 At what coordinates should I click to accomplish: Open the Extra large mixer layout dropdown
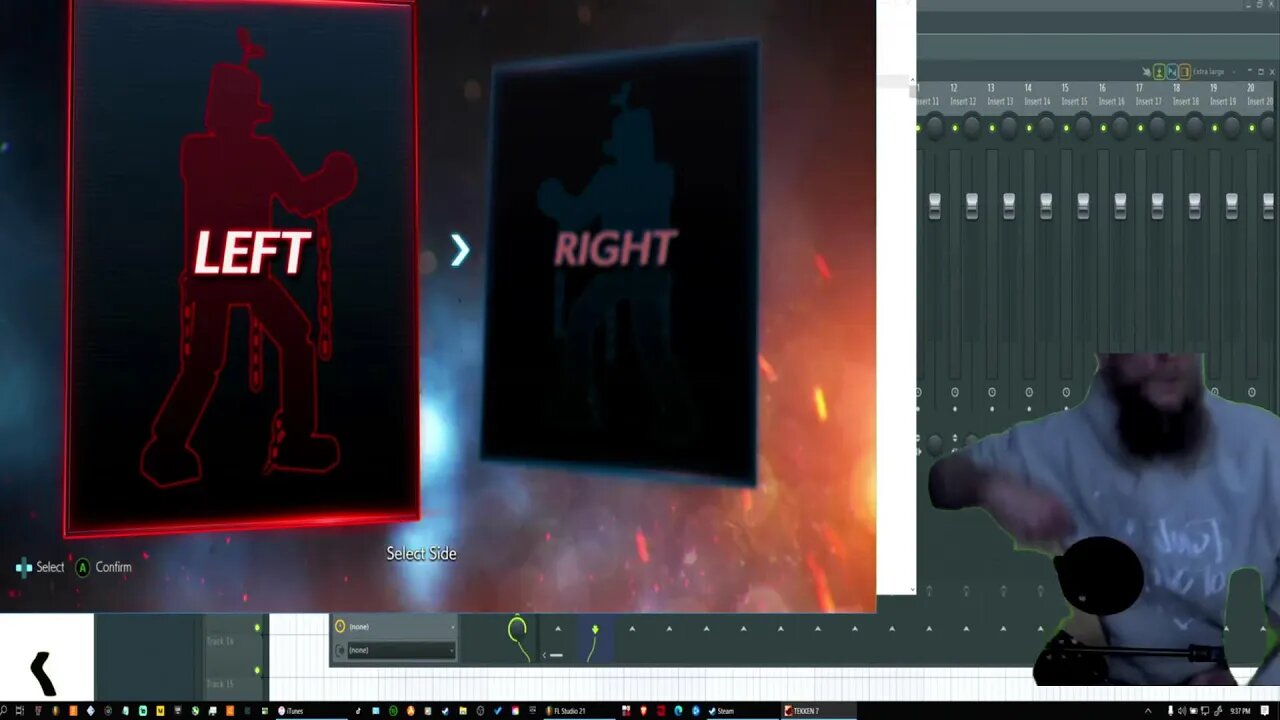click(1216, 72)
